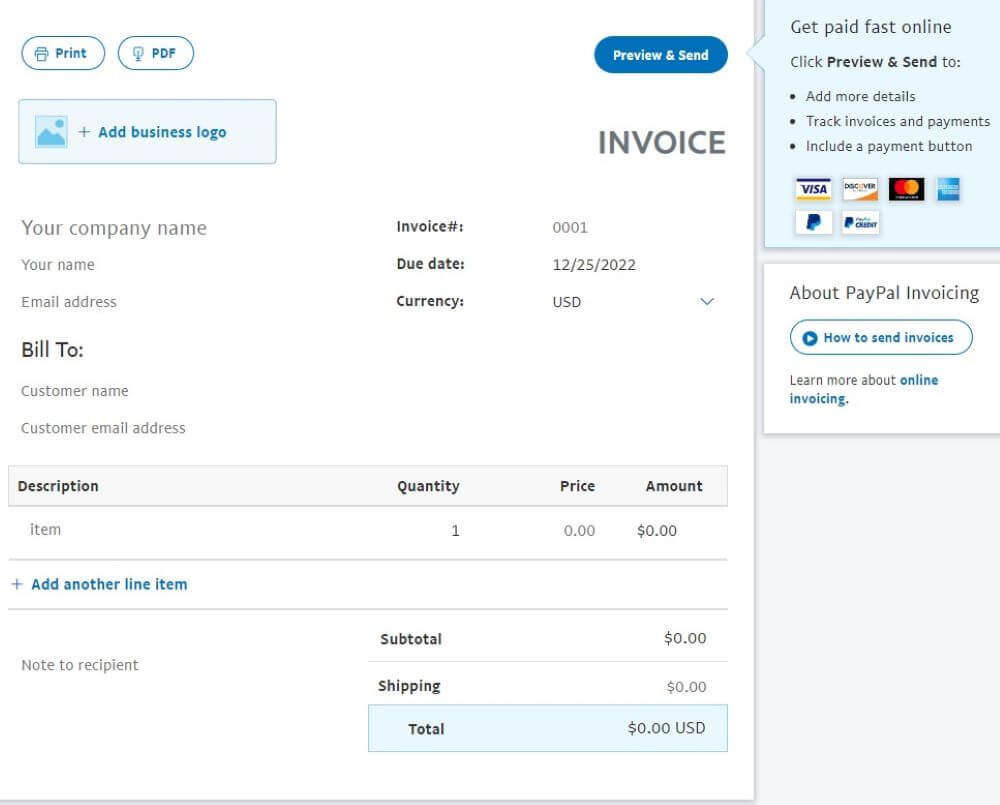Click the Mastercard payment icon

(906, 189)
